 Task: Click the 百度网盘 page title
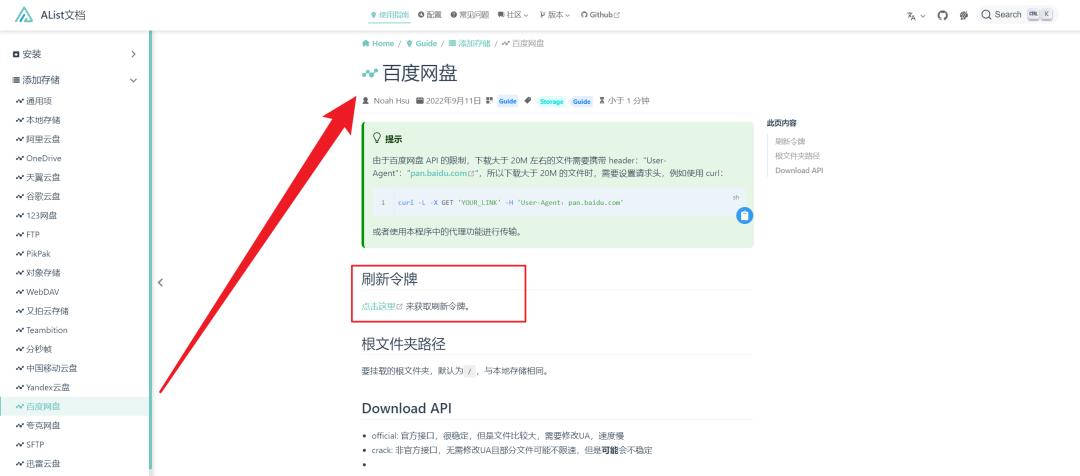pos(419,74)
